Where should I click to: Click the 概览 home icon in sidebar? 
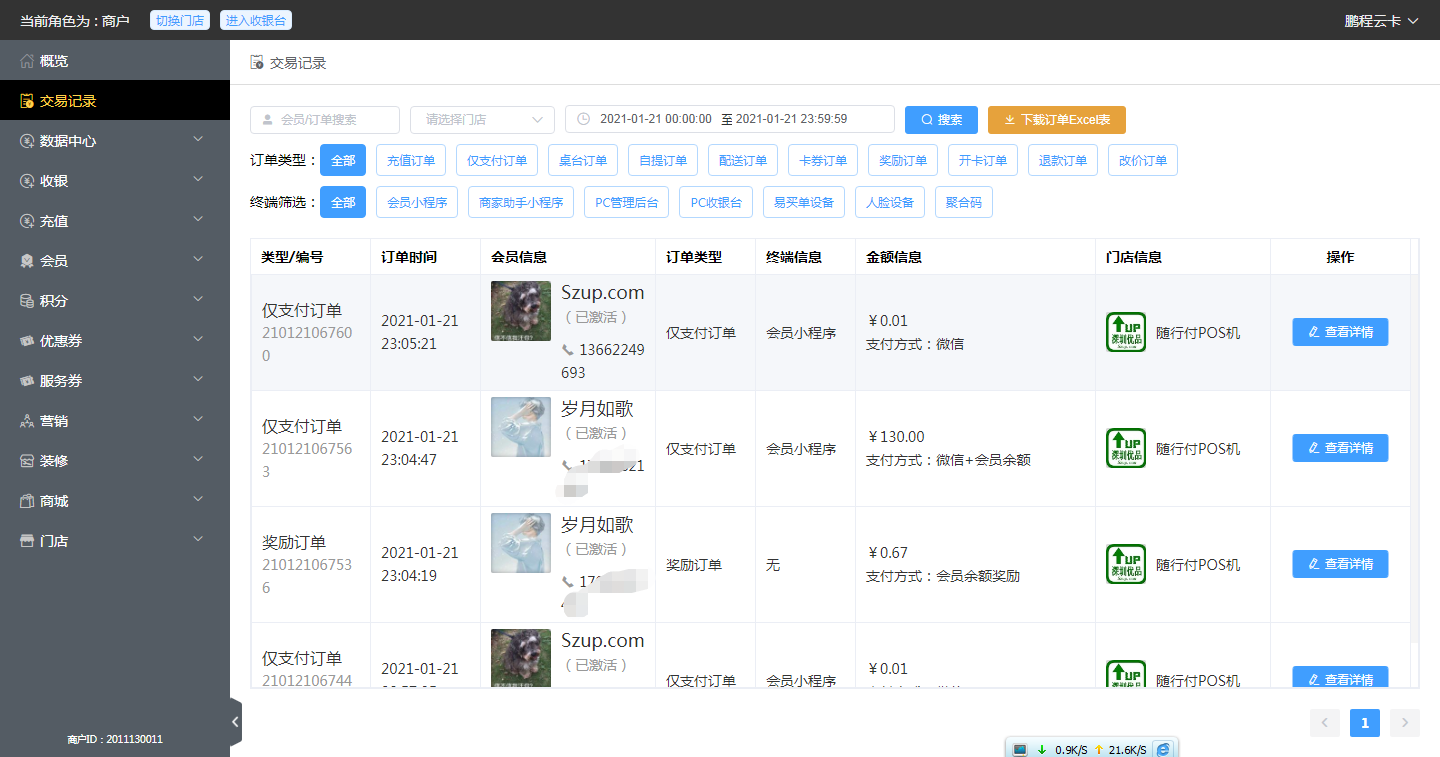point(27,61)
